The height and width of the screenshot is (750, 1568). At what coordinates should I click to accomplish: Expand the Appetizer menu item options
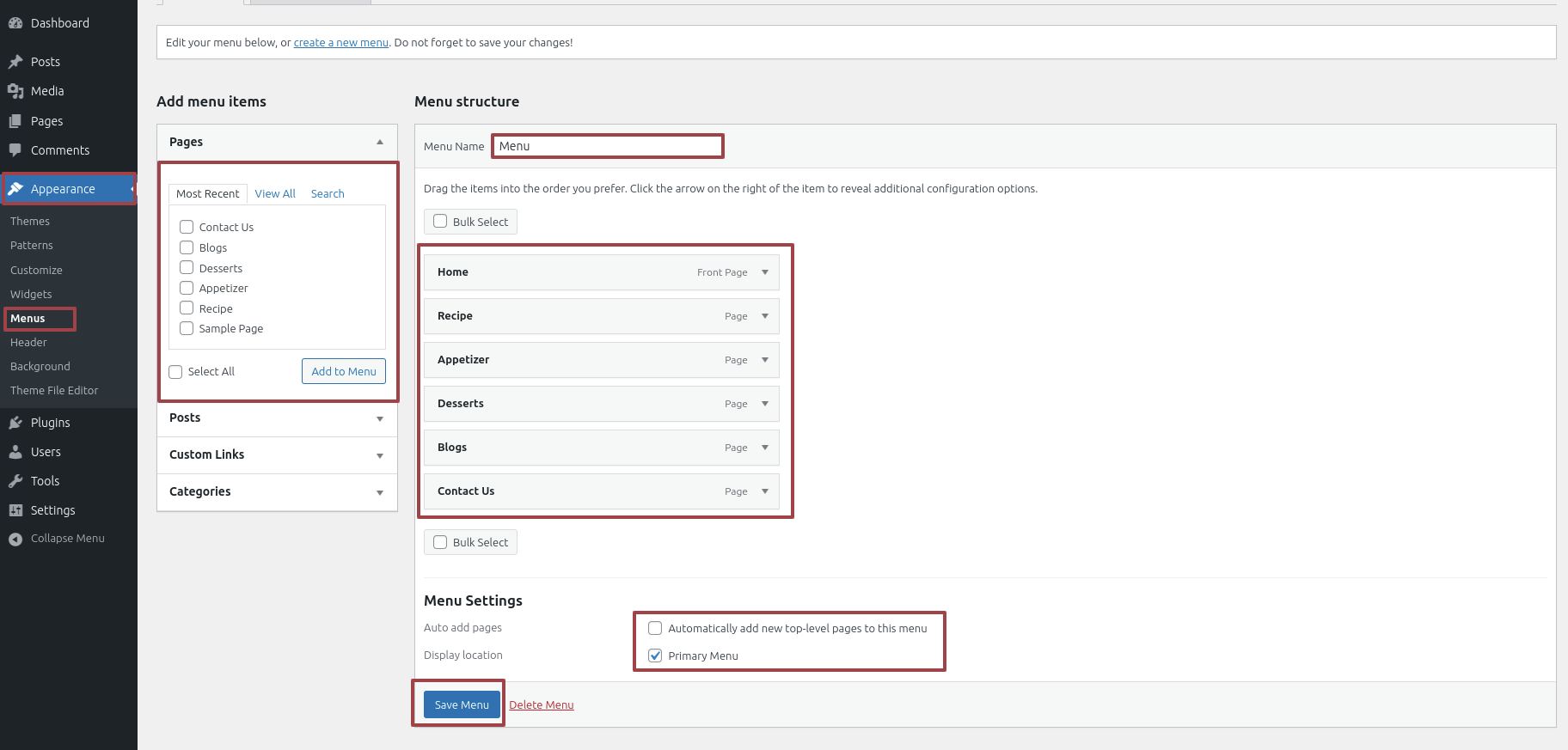[x=765, y=360]
